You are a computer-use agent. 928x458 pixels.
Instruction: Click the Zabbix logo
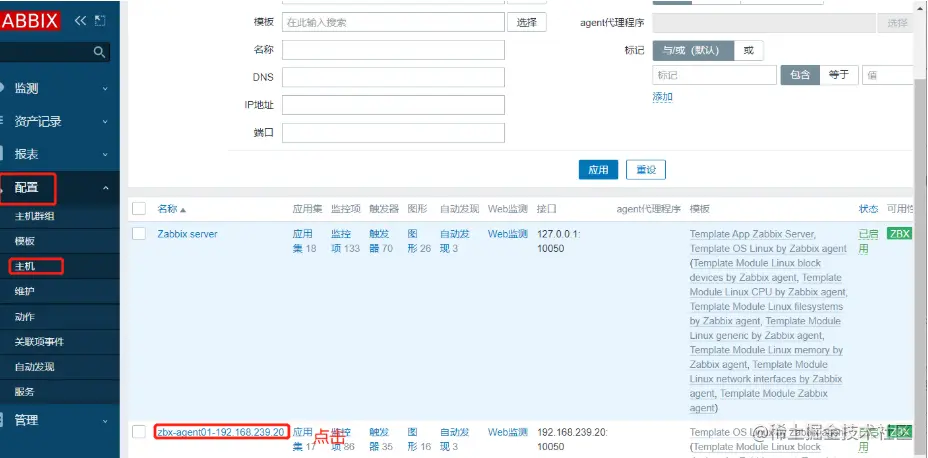click(30, 21)
